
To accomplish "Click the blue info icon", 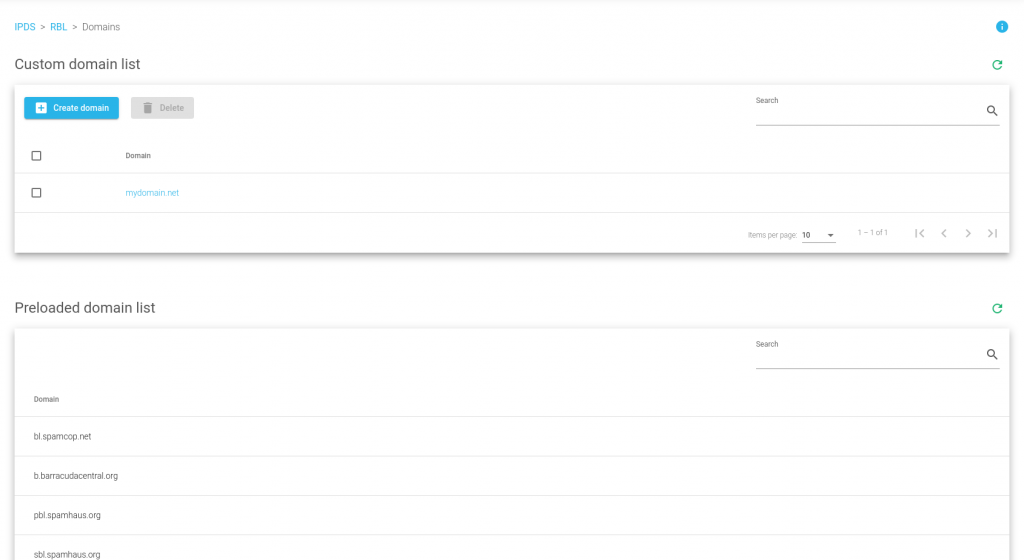I will coord(1001,27).
